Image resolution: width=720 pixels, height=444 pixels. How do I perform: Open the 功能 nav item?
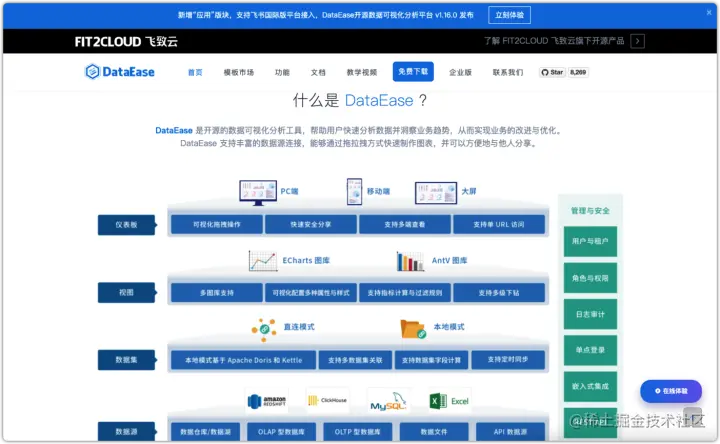(x=282, y=72)
